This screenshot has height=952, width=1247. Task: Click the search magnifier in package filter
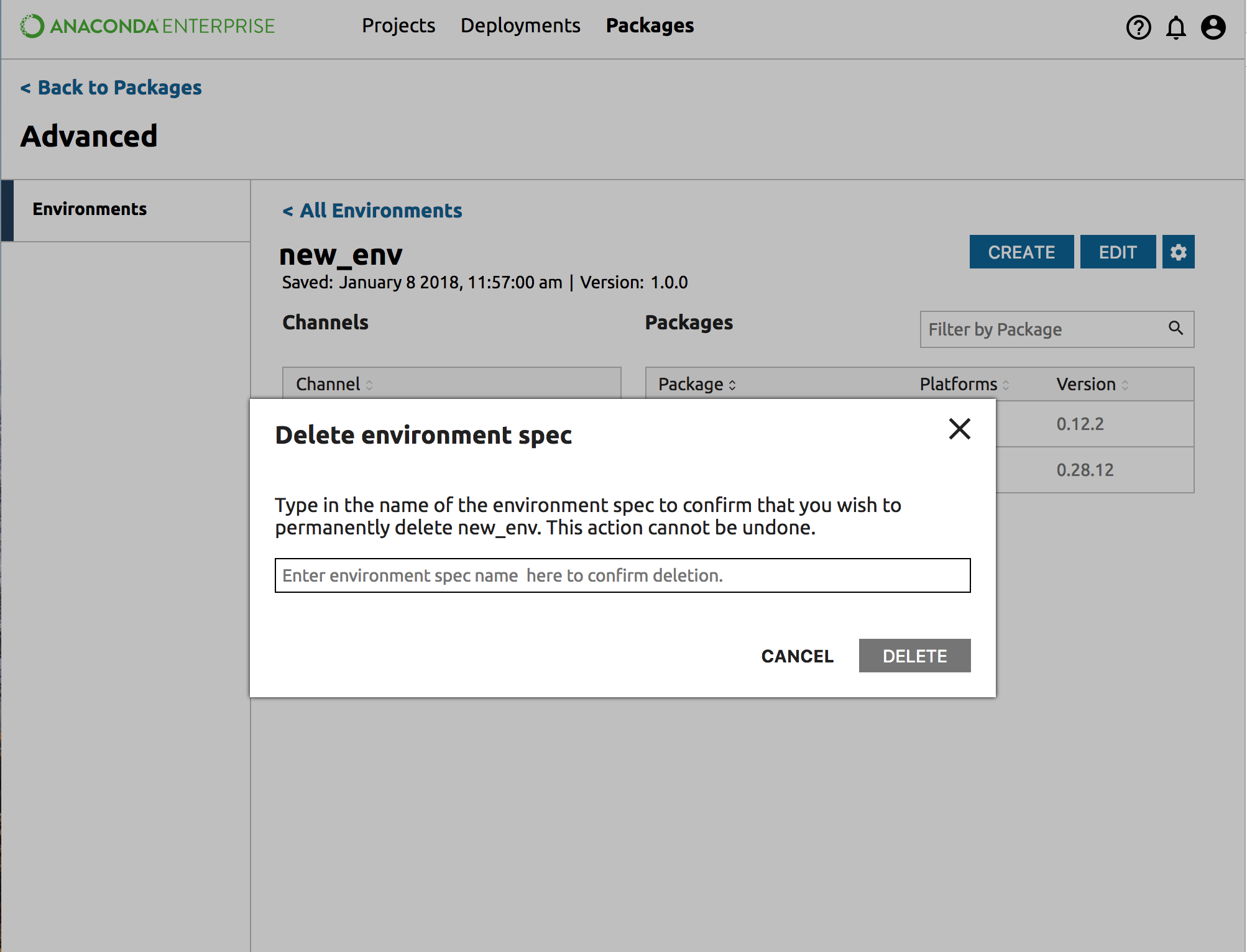pyautogui.click(x=1176, y=328)
